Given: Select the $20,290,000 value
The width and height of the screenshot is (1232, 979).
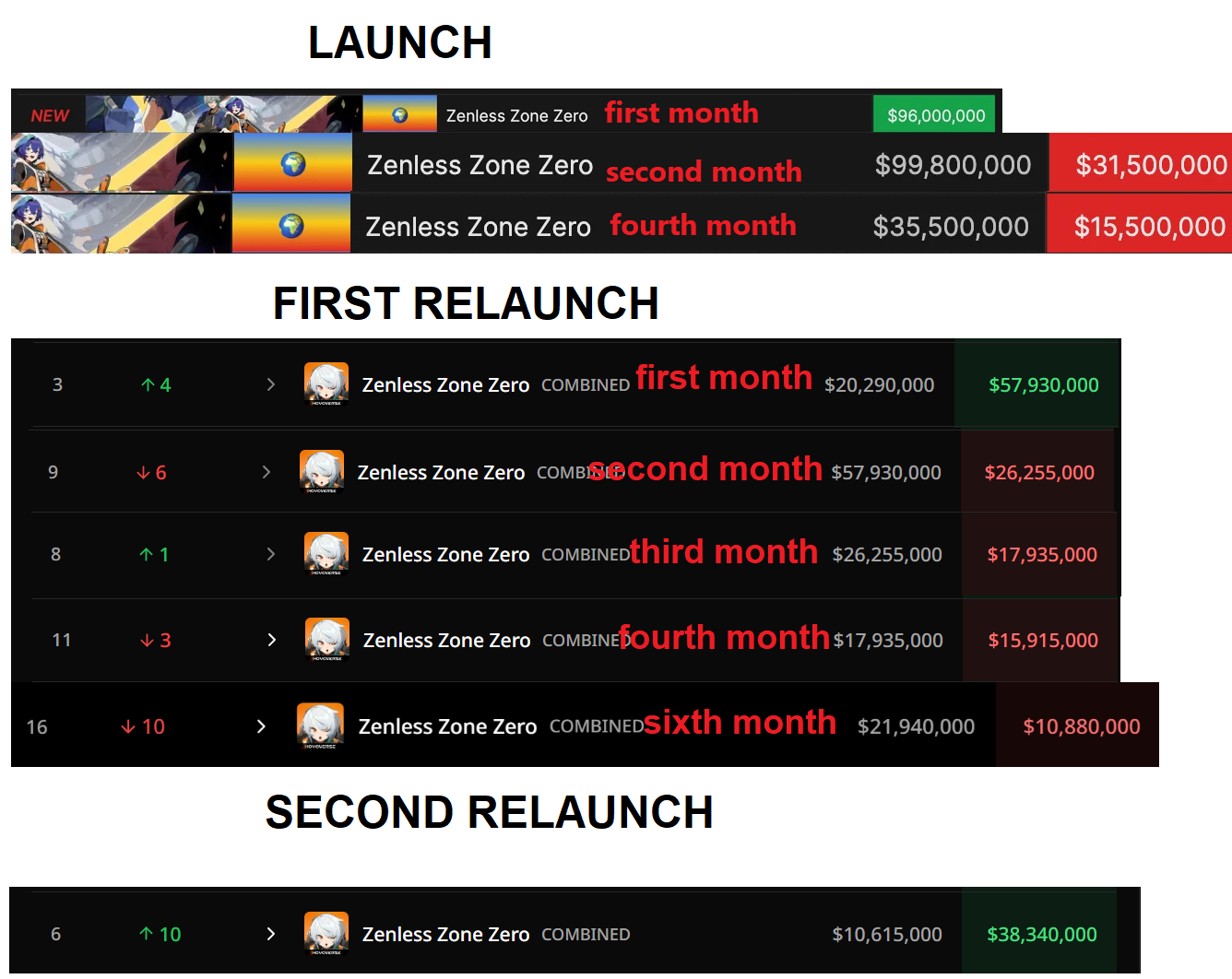Looking at the screenshot, I should [879, 385].
